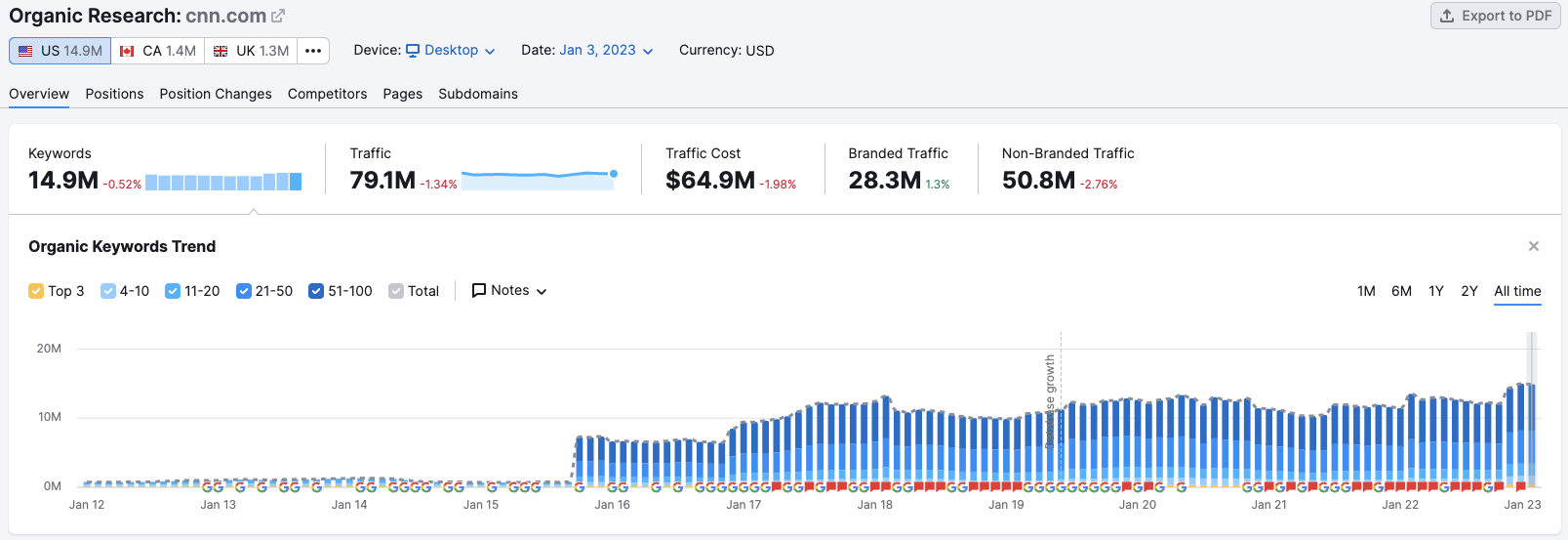Switch to the Position Changes tab
1568x540 pixels.
pos(216,94)
